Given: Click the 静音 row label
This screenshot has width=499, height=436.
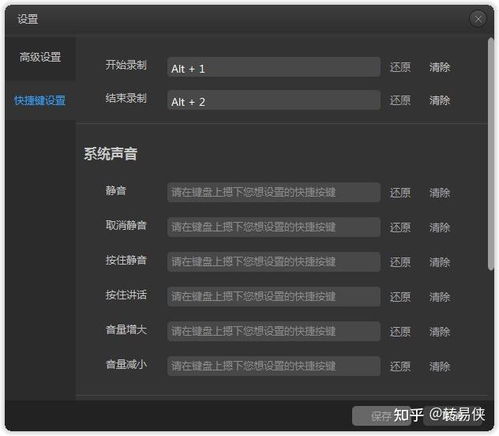Looking at the screenshot, I should click(116, 191).
